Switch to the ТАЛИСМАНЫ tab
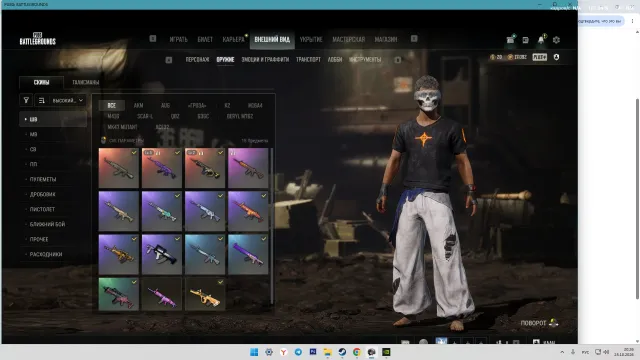This screenshot has height=360, width=640. pos(86,82)
